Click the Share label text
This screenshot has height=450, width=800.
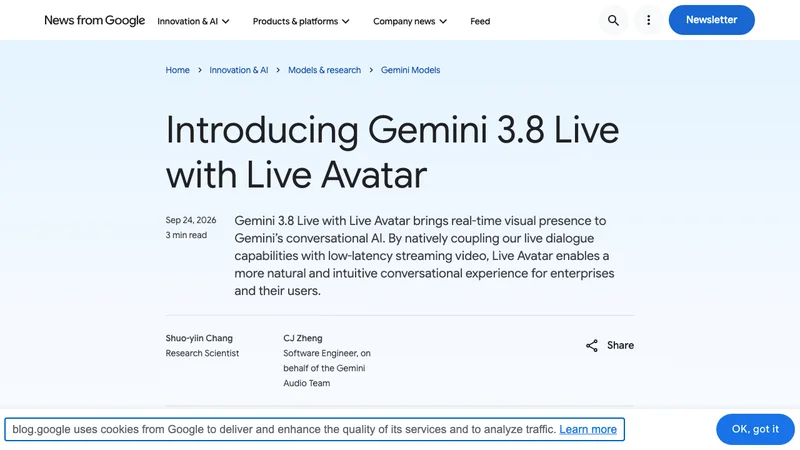(620, 345)
